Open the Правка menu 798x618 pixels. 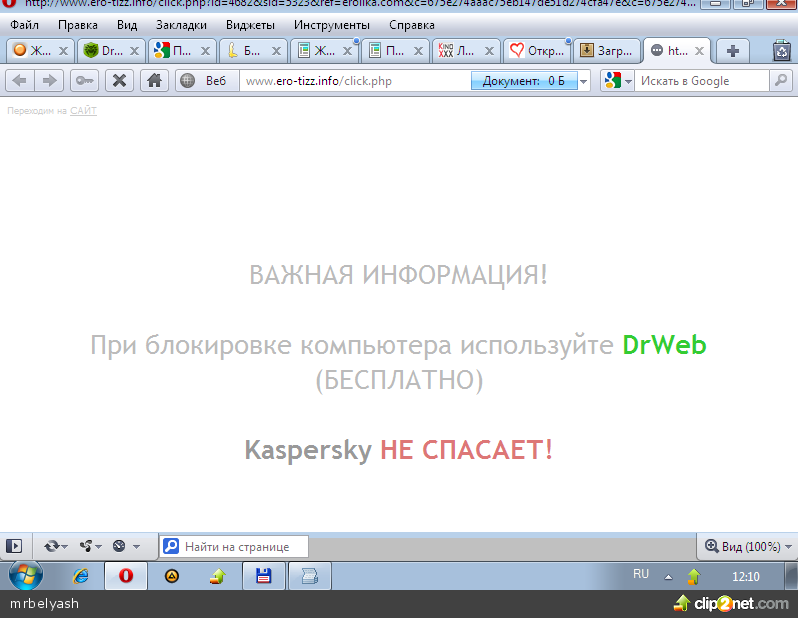tap(77, 25)
